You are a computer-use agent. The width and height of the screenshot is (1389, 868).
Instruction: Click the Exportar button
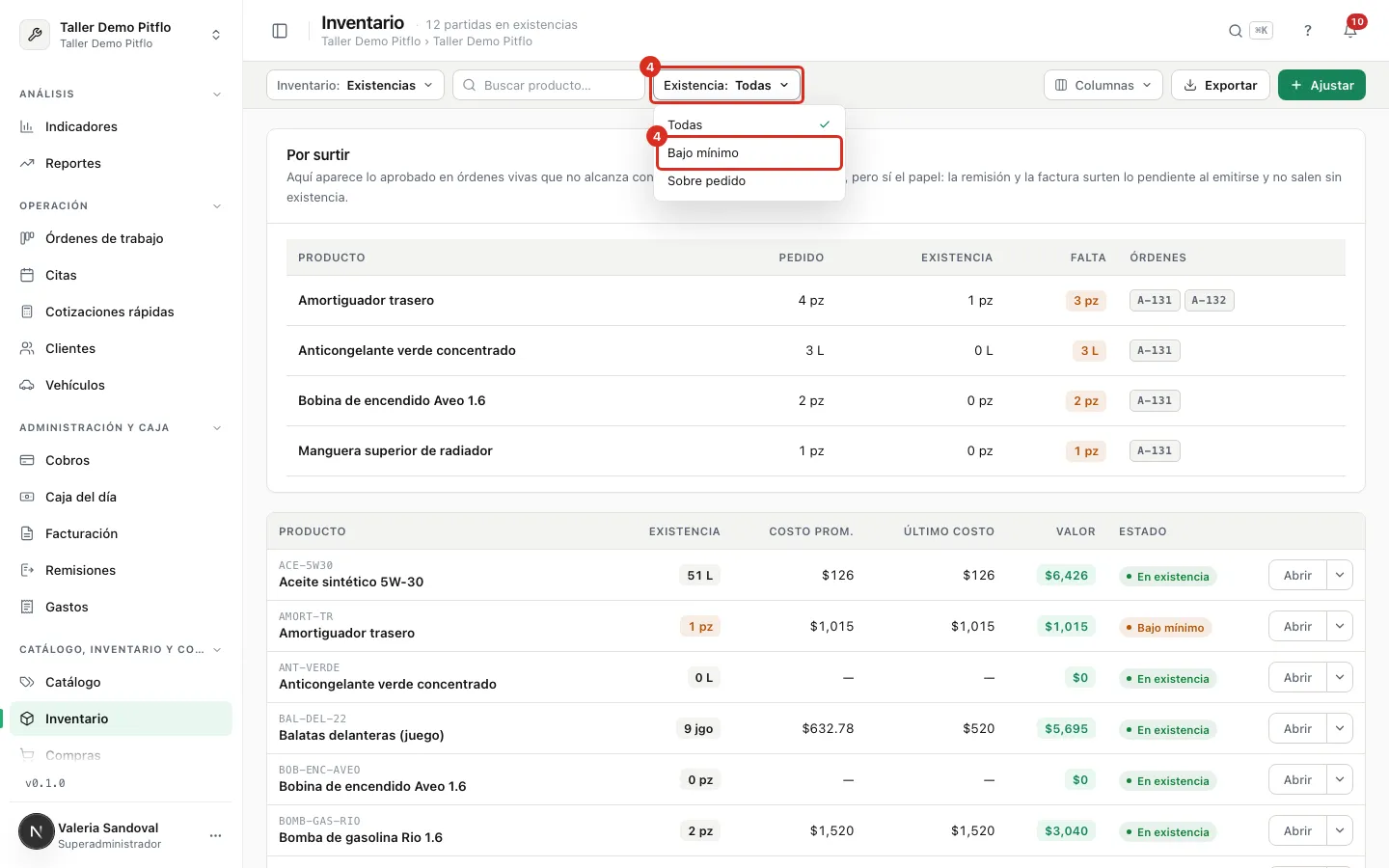[x=1220, y=85]
